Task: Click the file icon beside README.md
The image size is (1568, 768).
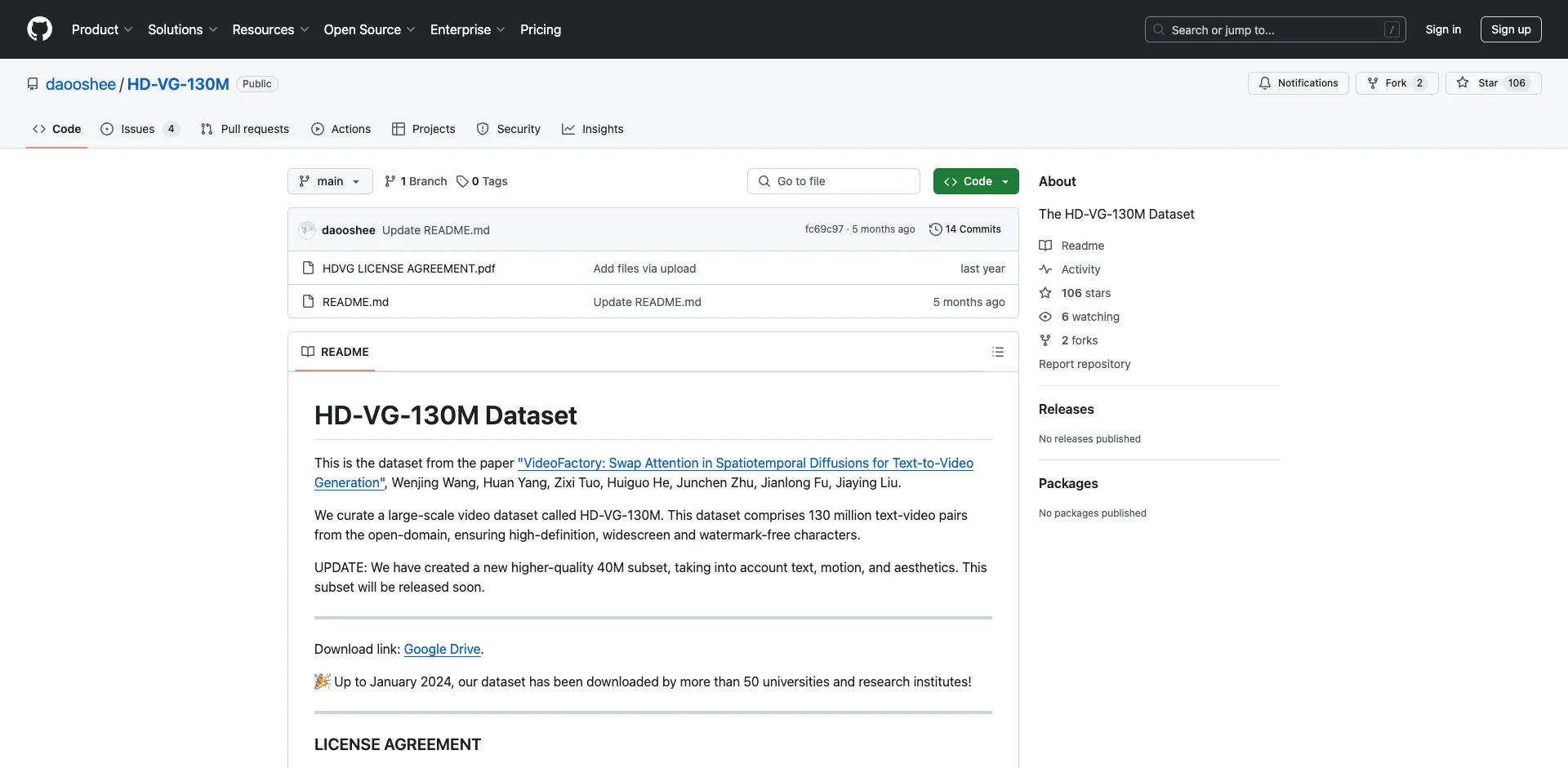Action: tap(308, 302)
